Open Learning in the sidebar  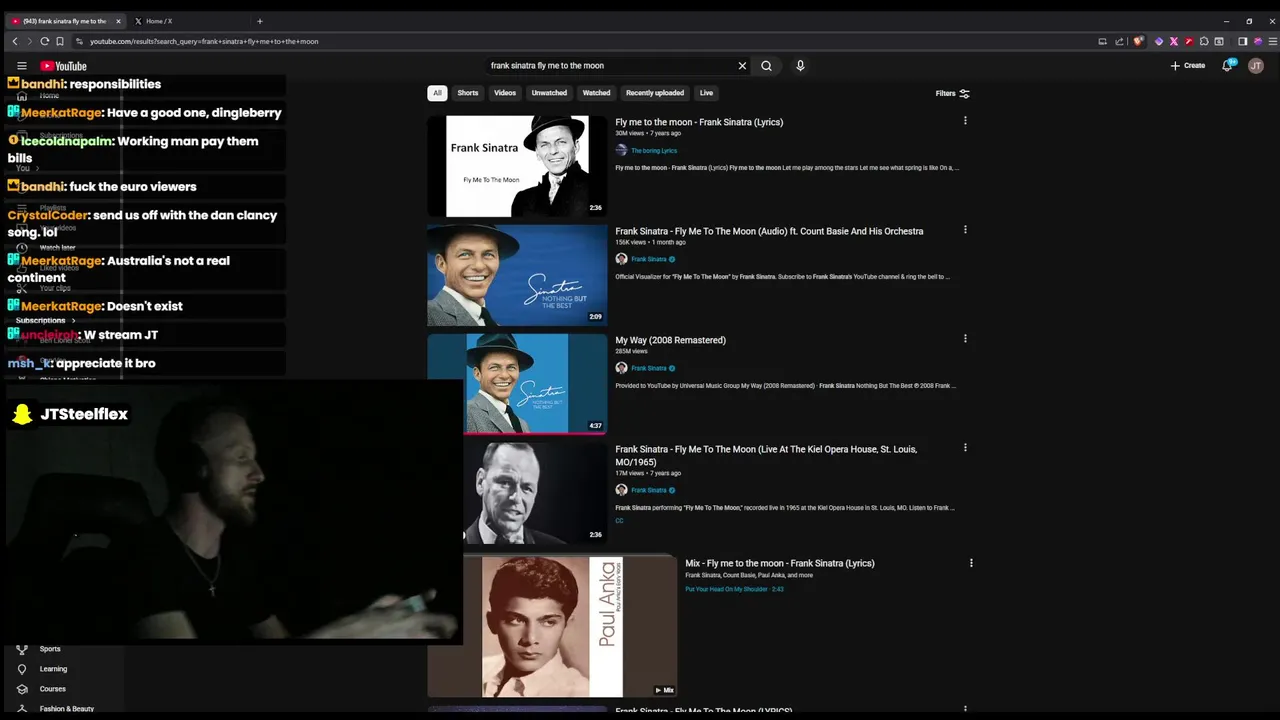click(53, 669)
